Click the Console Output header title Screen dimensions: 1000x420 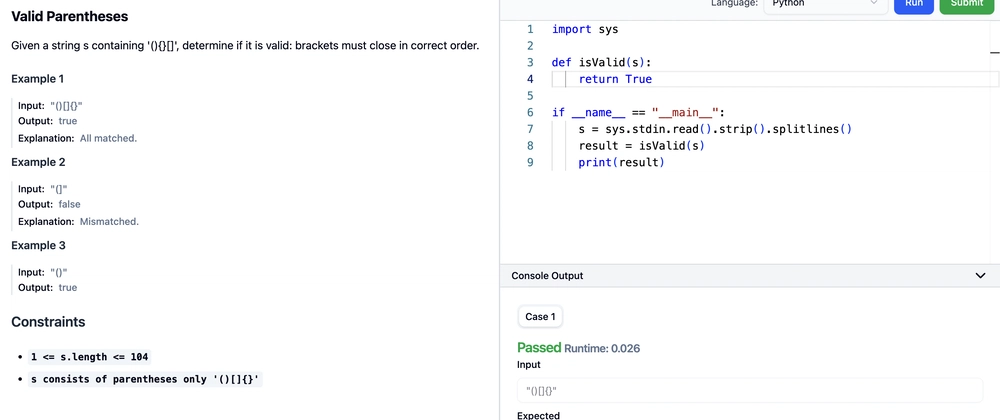coord(547,276)
